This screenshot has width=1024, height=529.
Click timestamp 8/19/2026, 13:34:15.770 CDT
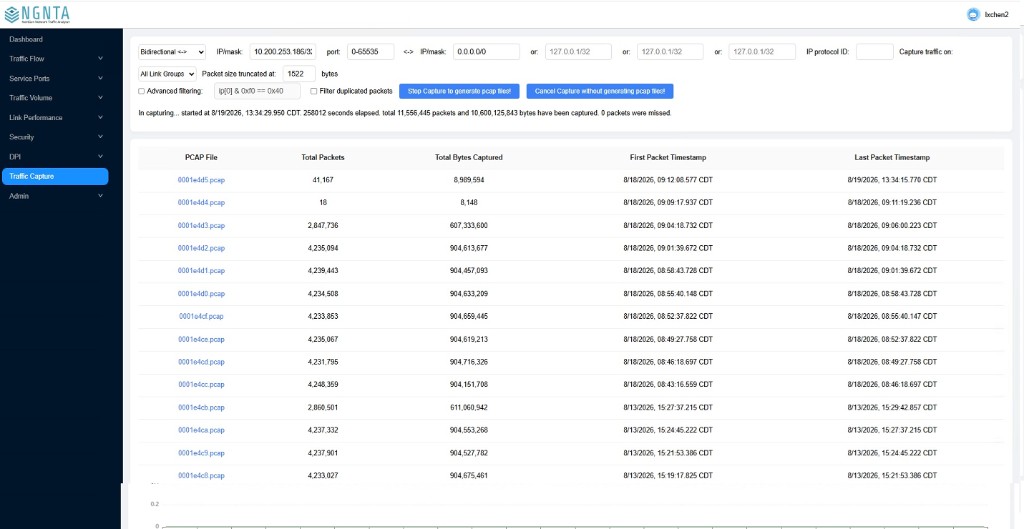coord(892,180)
